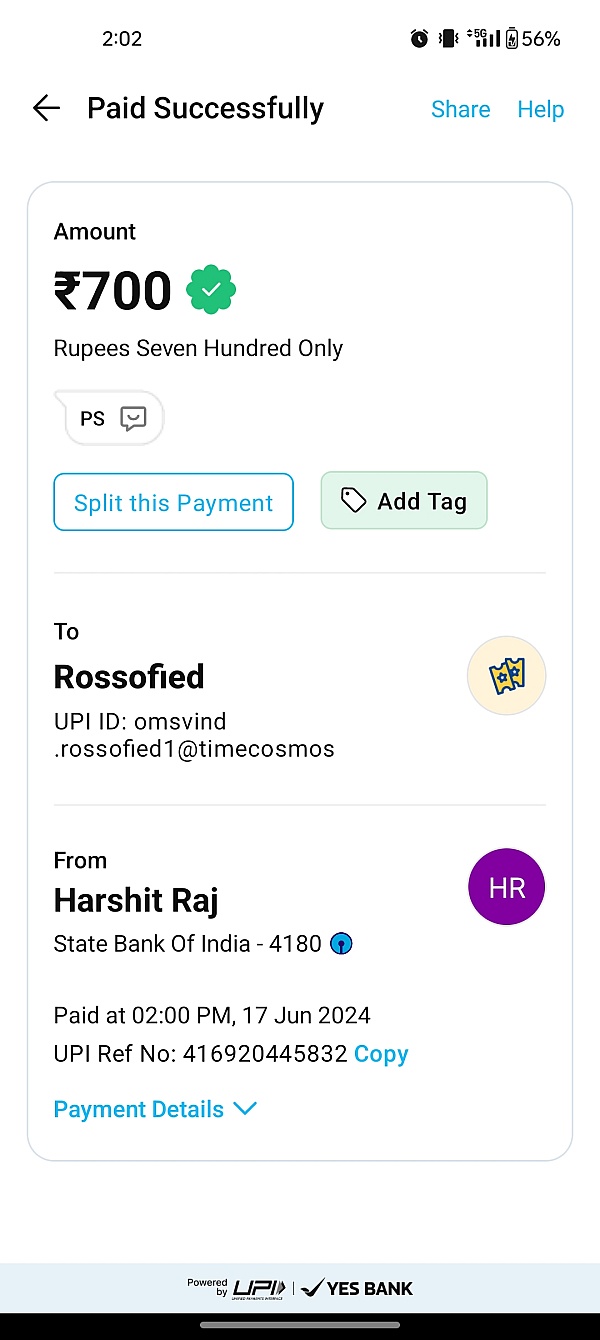Tap the green verified checkmark badge
600x1340 pixels.
211,291
